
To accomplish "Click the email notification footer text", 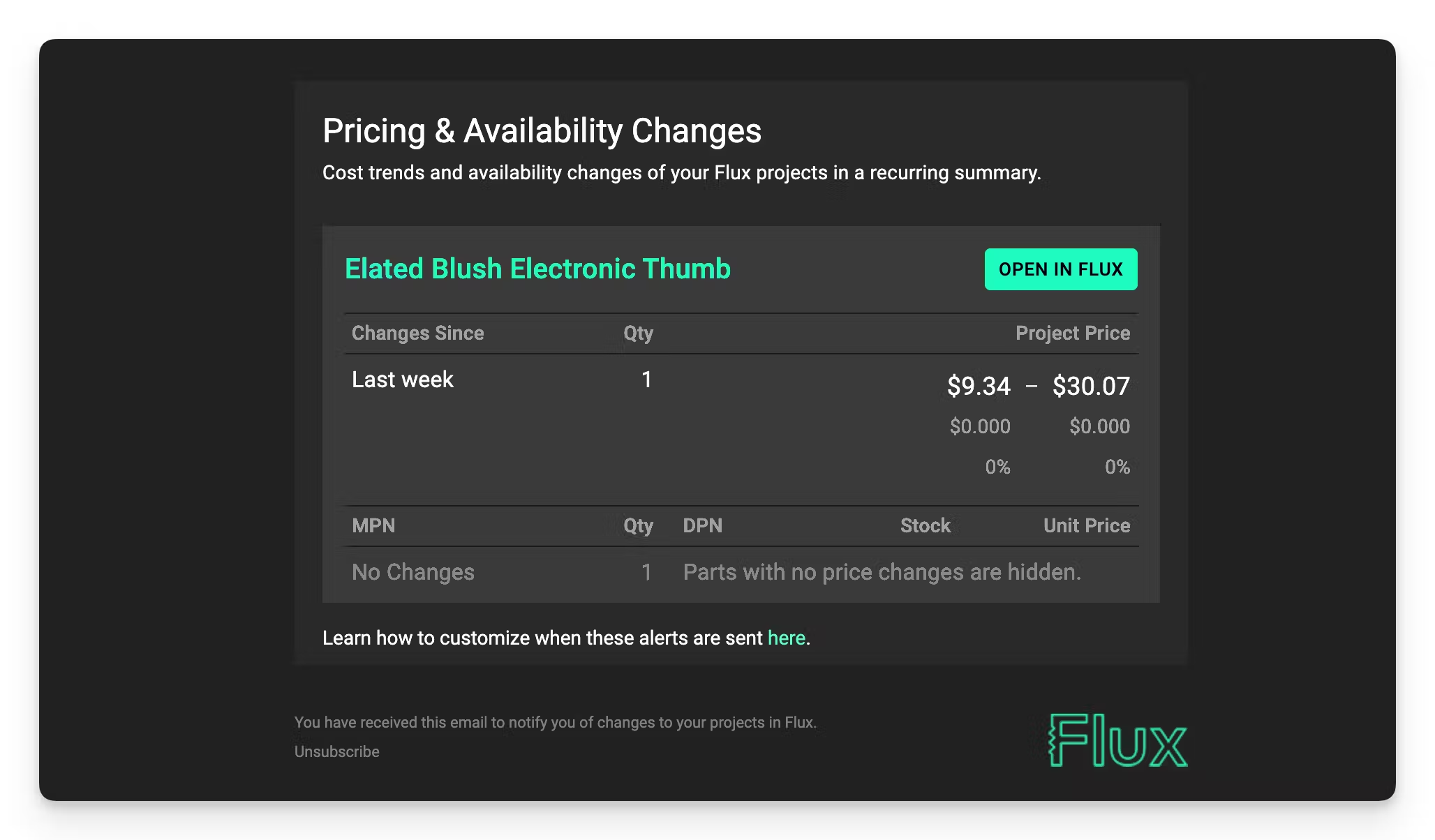I will (556, 722).
